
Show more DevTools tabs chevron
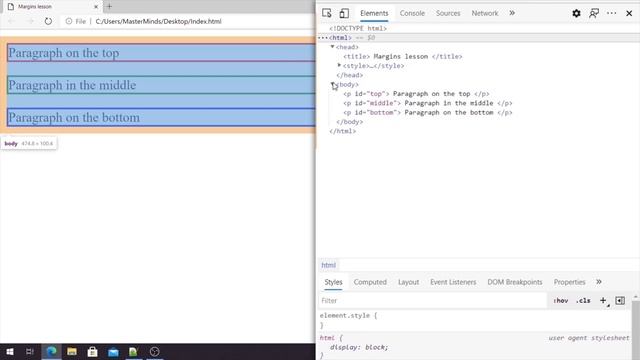click(512, 13)
